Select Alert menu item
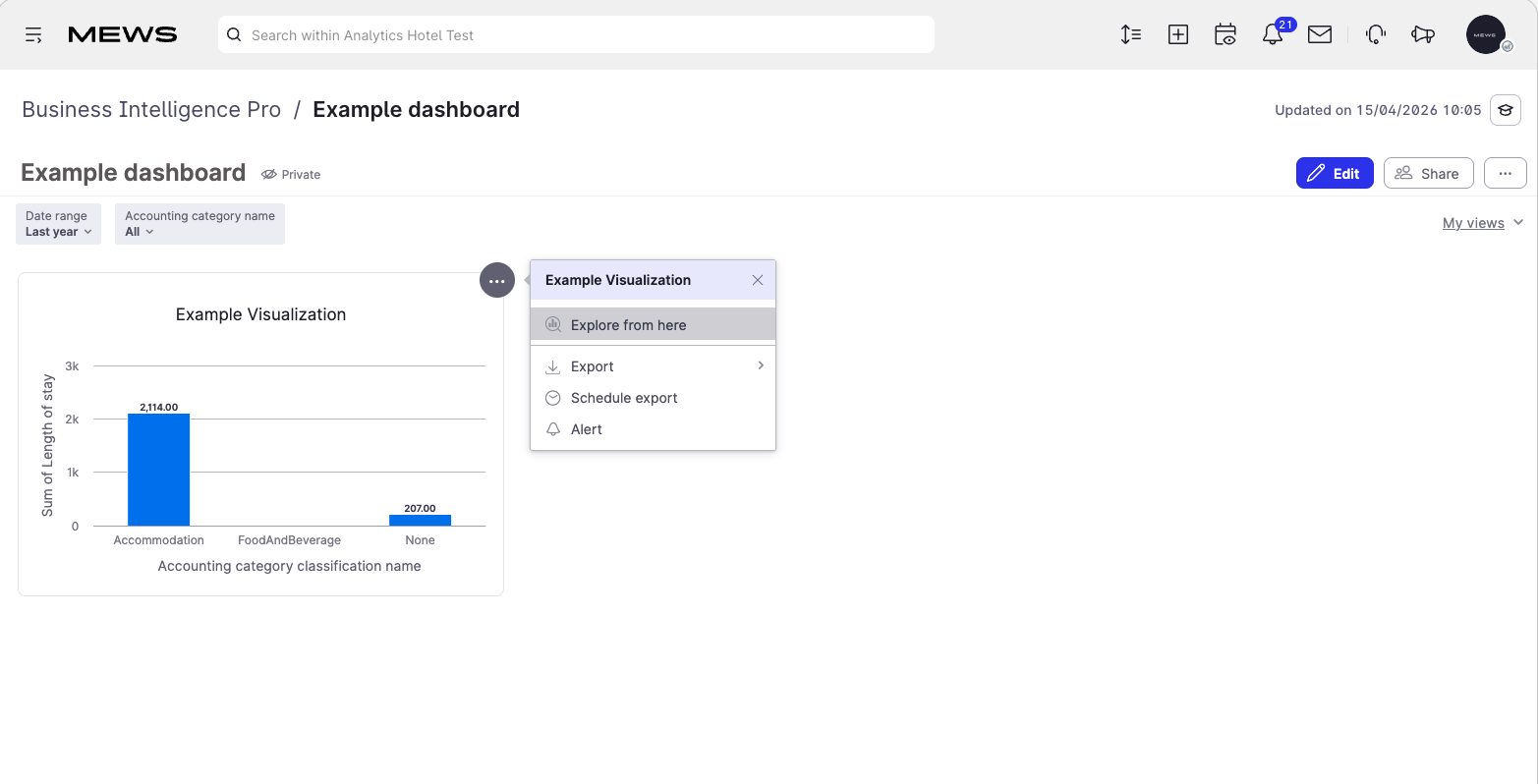This screenshot has width=1538, height=784. coord(654,429)
